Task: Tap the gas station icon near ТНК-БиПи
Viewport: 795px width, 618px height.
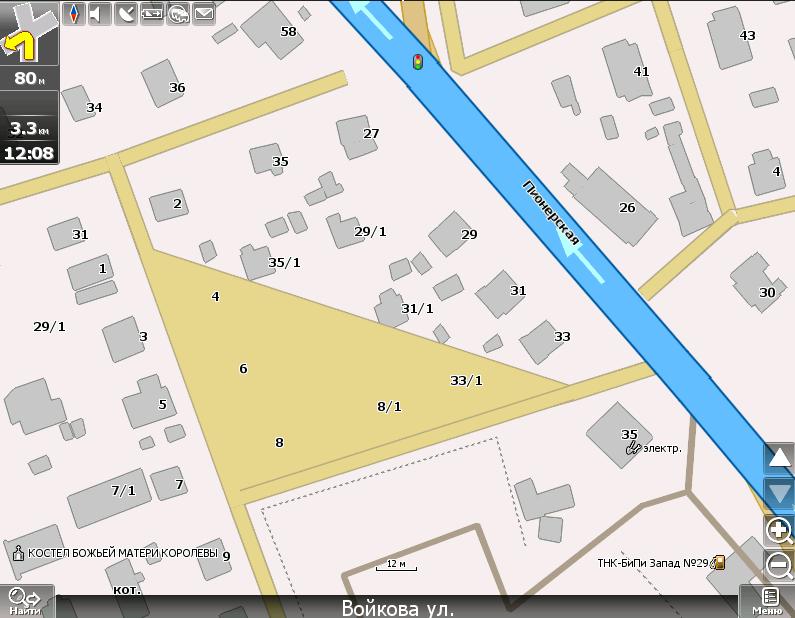Action: [x=718, y=562]
